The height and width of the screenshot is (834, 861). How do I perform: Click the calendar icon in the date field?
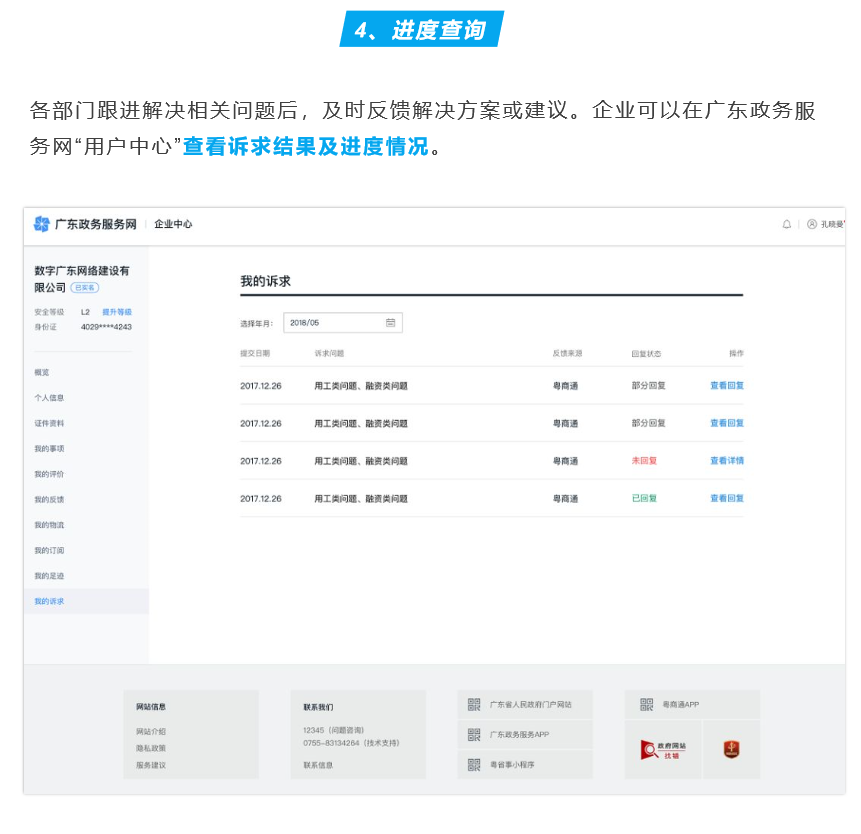click(391, 323)
